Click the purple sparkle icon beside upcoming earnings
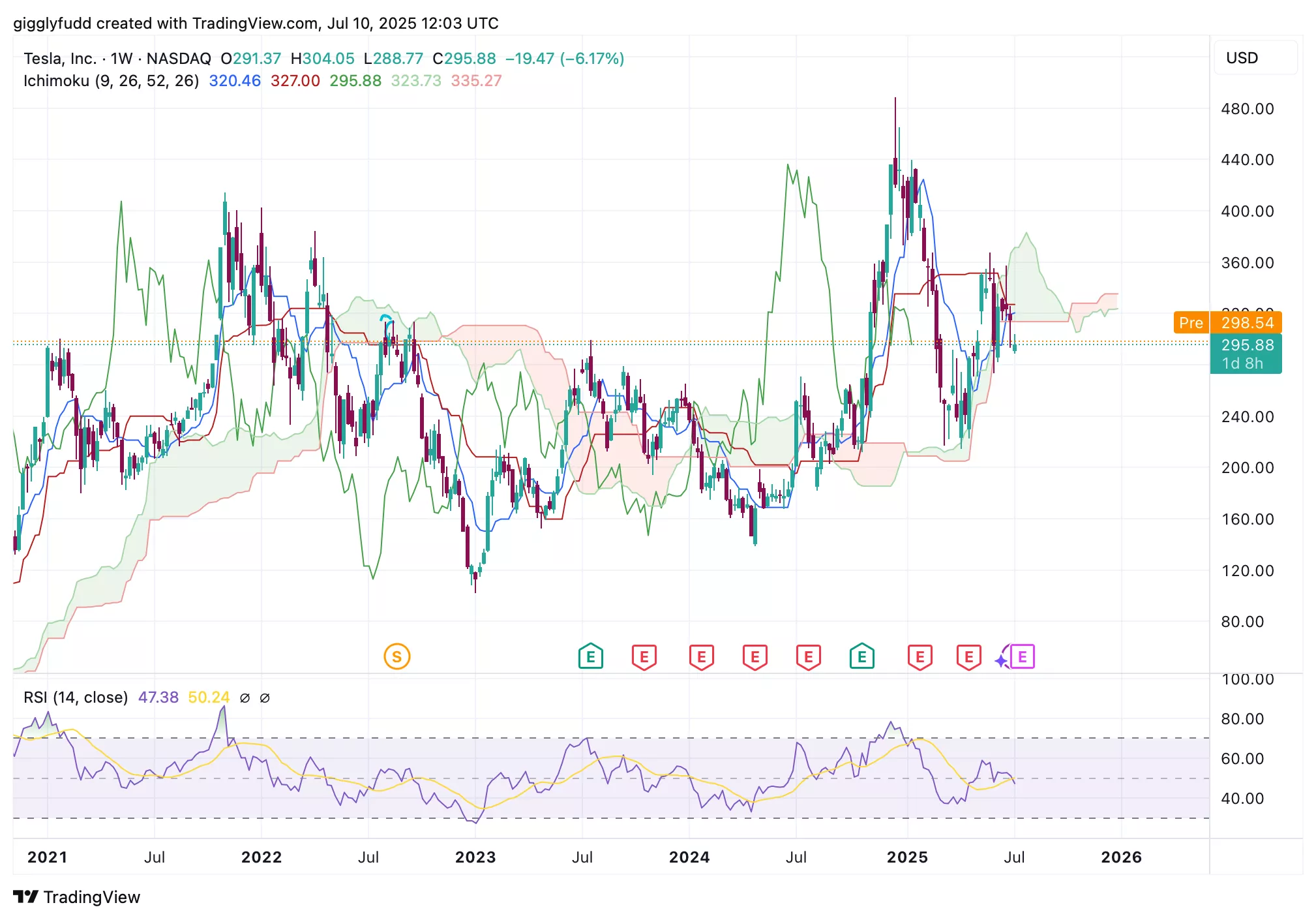1316x920 pixels. tap(1001, 661)
